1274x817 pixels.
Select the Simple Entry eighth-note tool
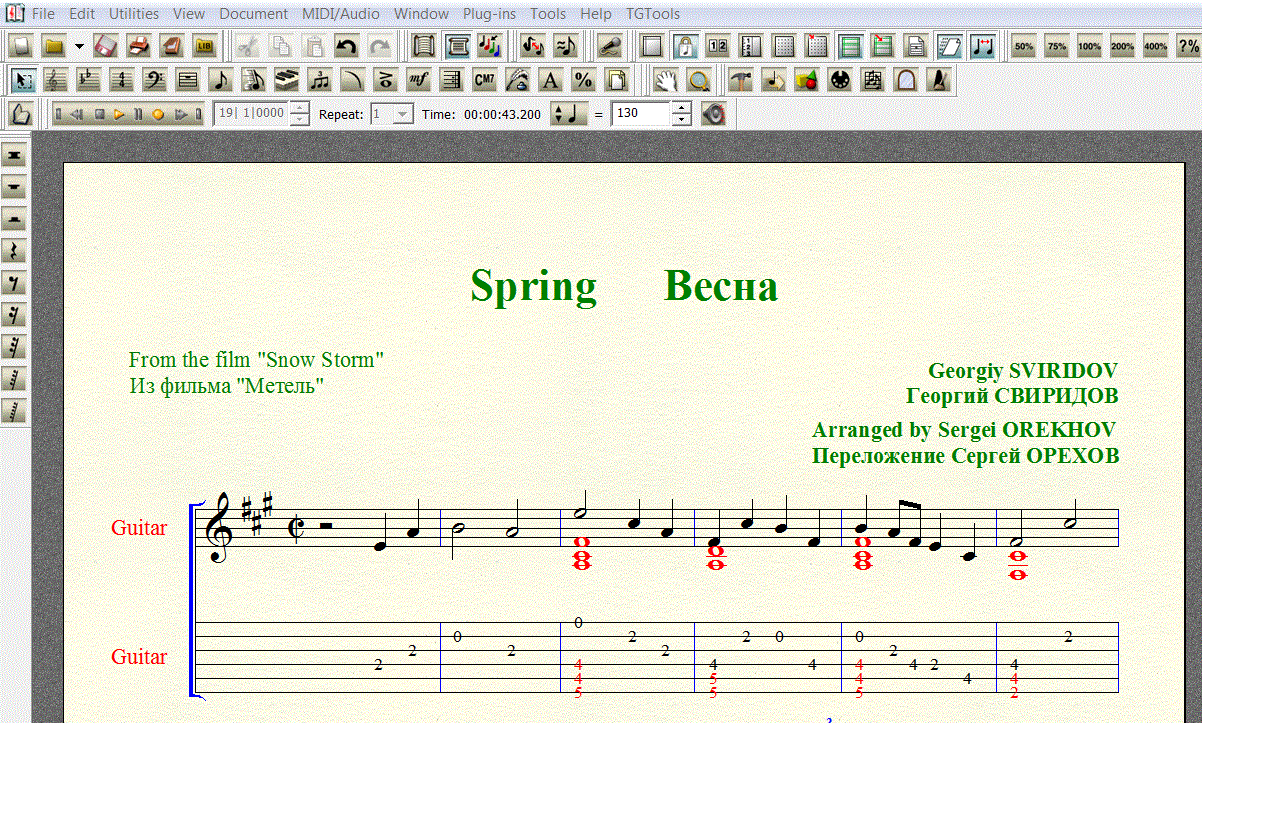point(221,80)
